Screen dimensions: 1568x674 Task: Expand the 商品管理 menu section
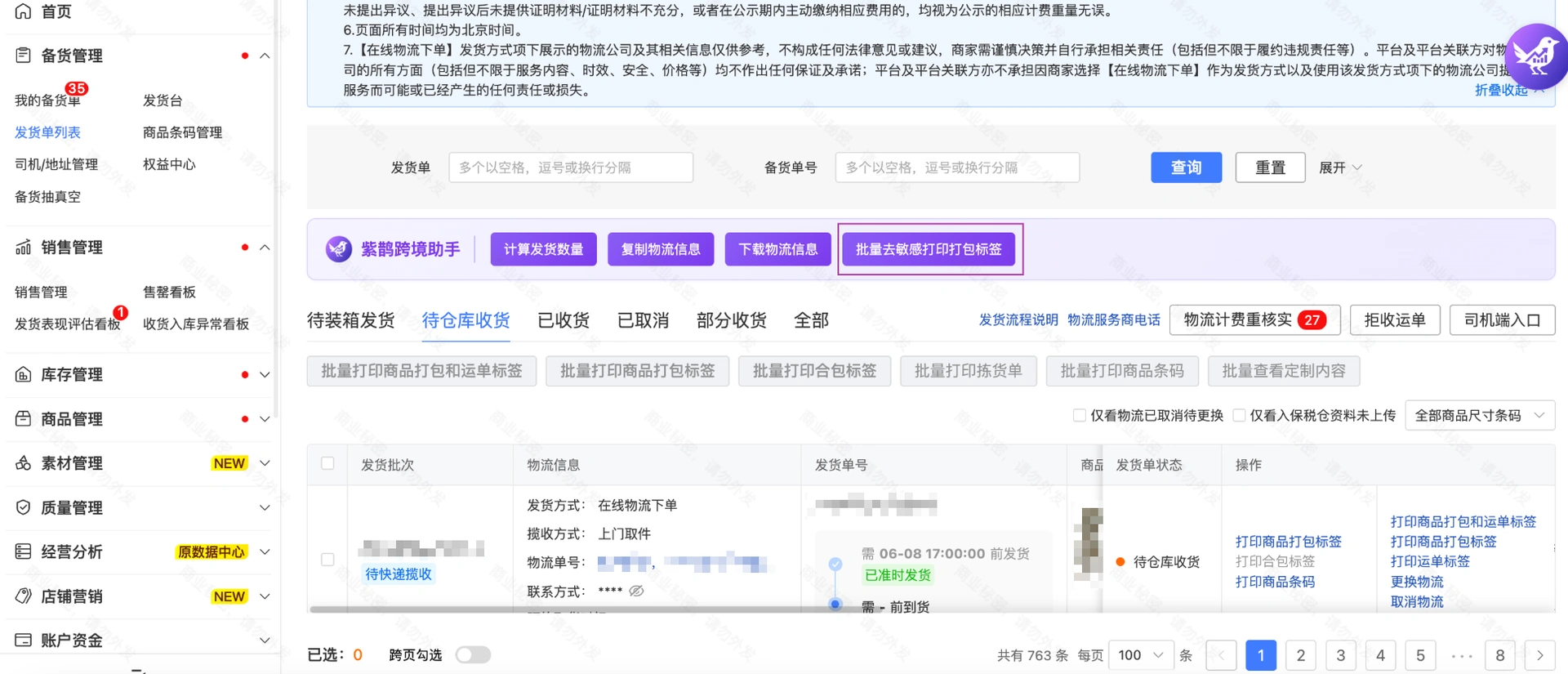point(265,419)
